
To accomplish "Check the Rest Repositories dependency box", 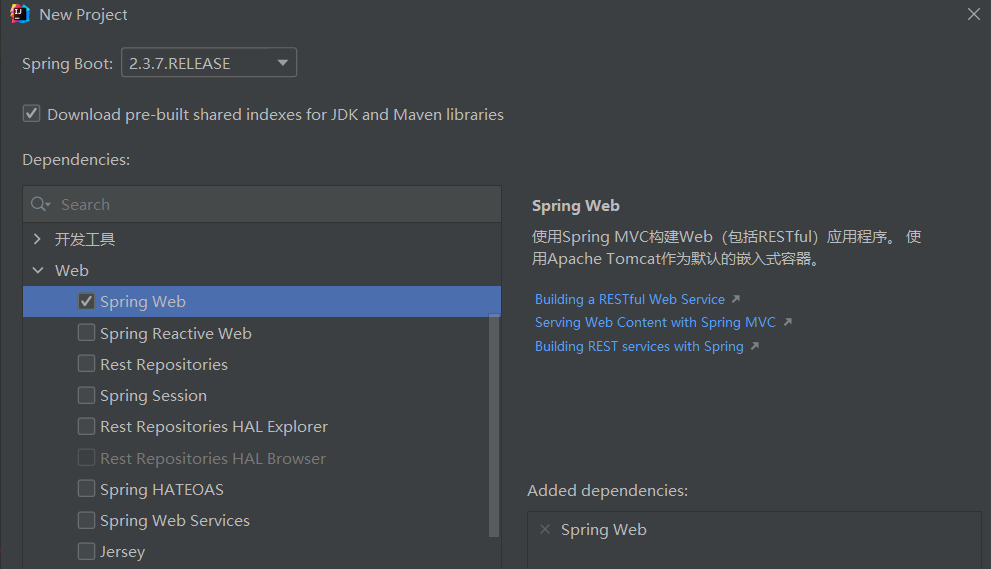I will pyautogui.click(x=87, y=364).
